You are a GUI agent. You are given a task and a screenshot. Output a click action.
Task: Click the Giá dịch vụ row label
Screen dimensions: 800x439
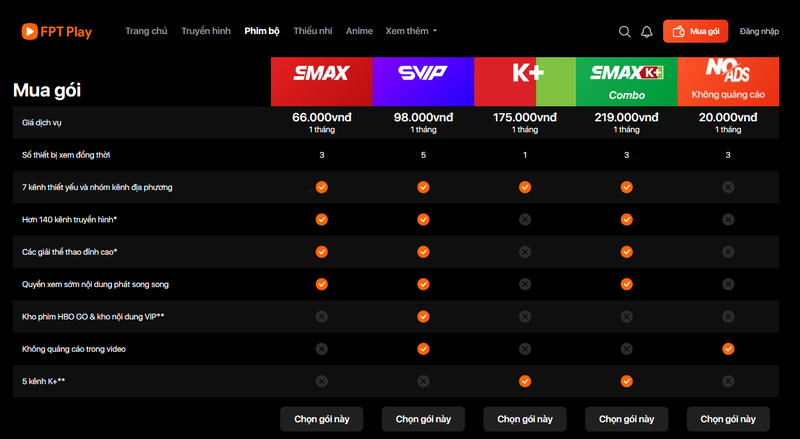(x=42, y=123)
